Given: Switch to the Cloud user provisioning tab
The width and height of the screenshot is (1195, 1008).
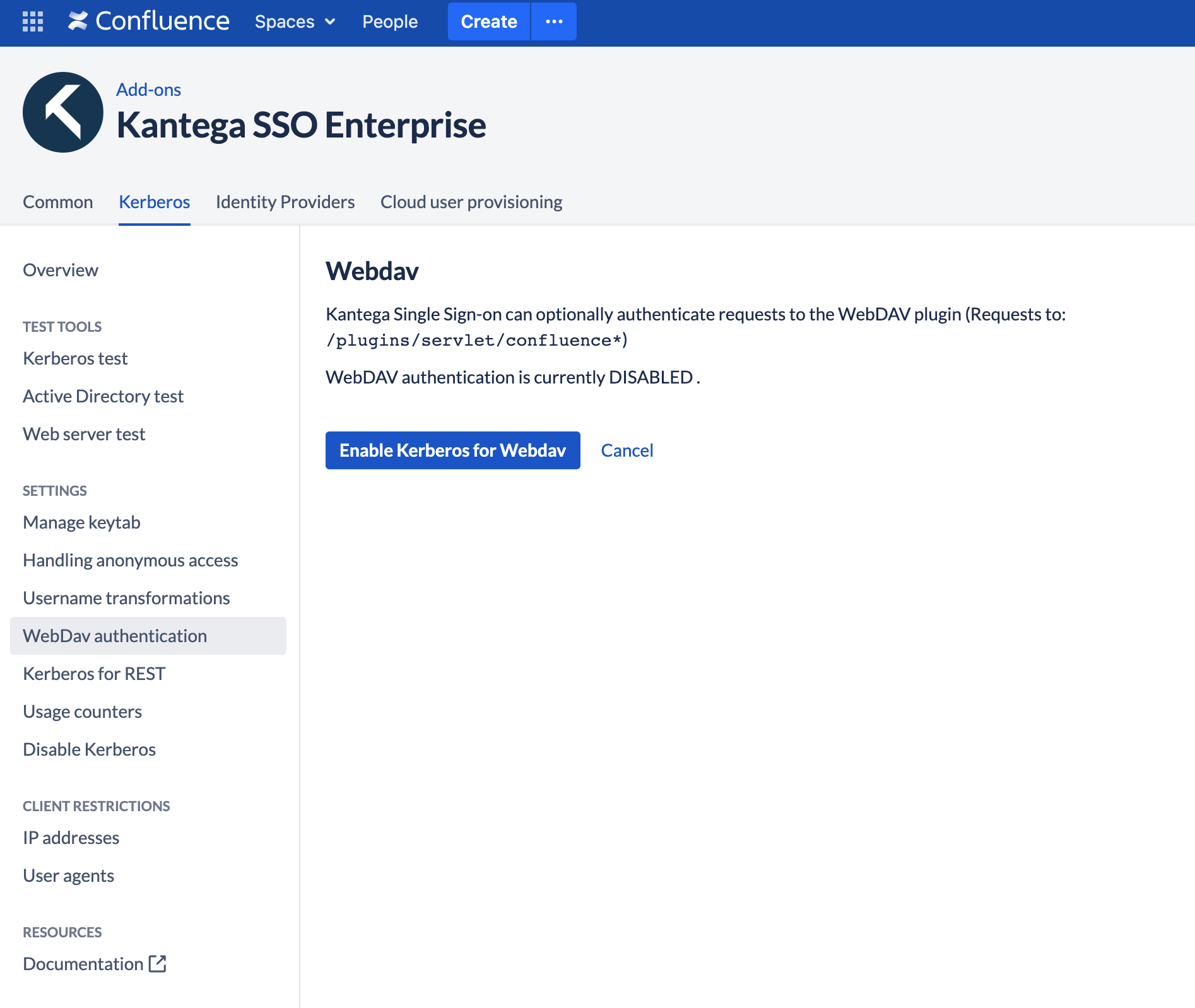Looking at the screenshot, I should coord(471,201).
